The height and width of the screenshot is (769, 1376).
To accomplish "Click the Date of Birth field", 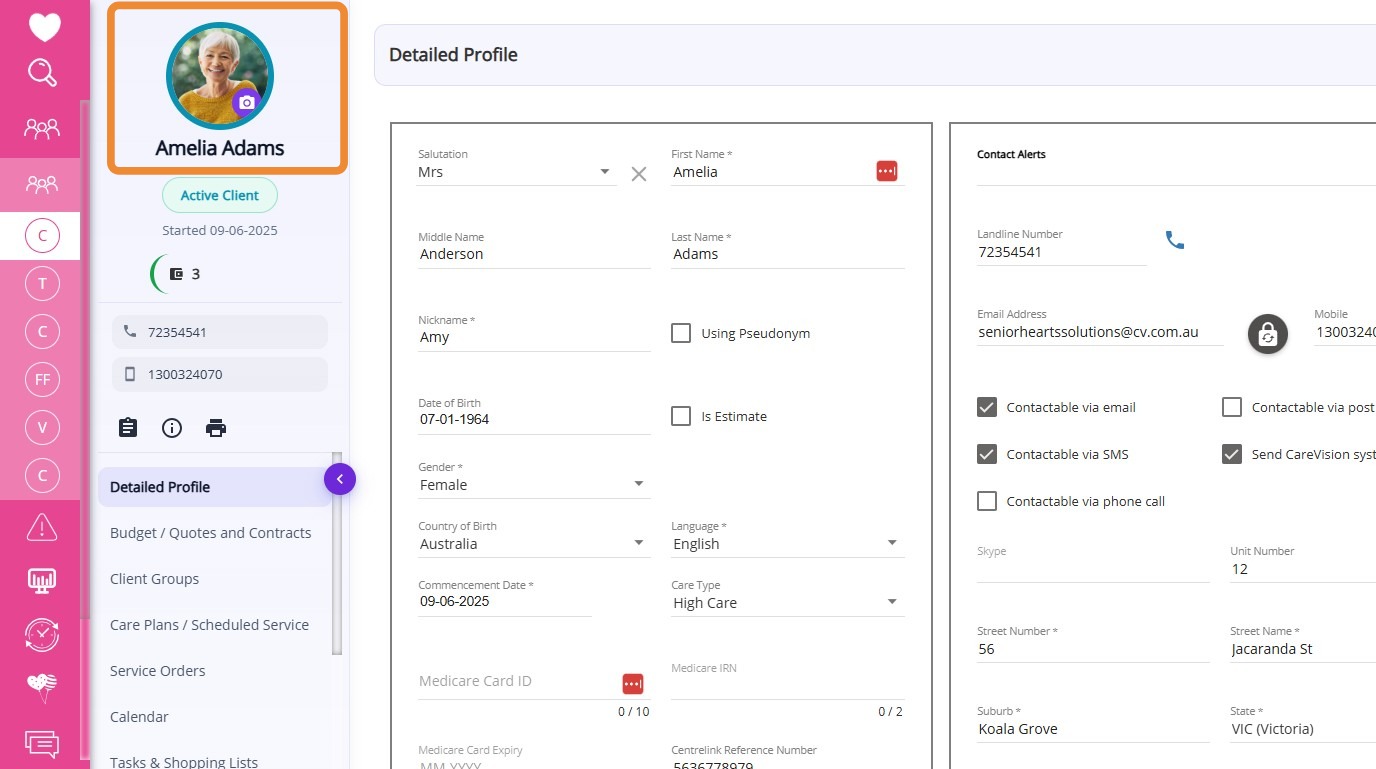I will pos(533,419).
